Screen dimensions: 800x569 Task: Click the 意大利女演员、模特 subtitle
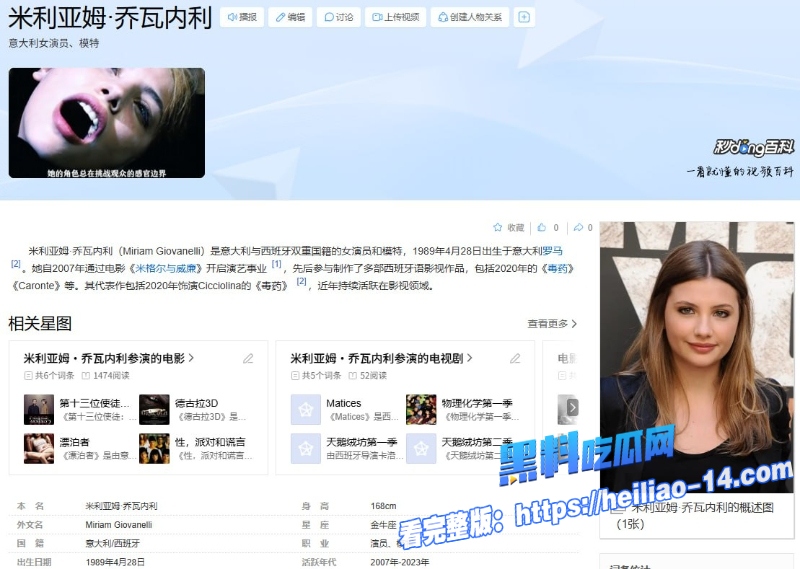[54, 43]
